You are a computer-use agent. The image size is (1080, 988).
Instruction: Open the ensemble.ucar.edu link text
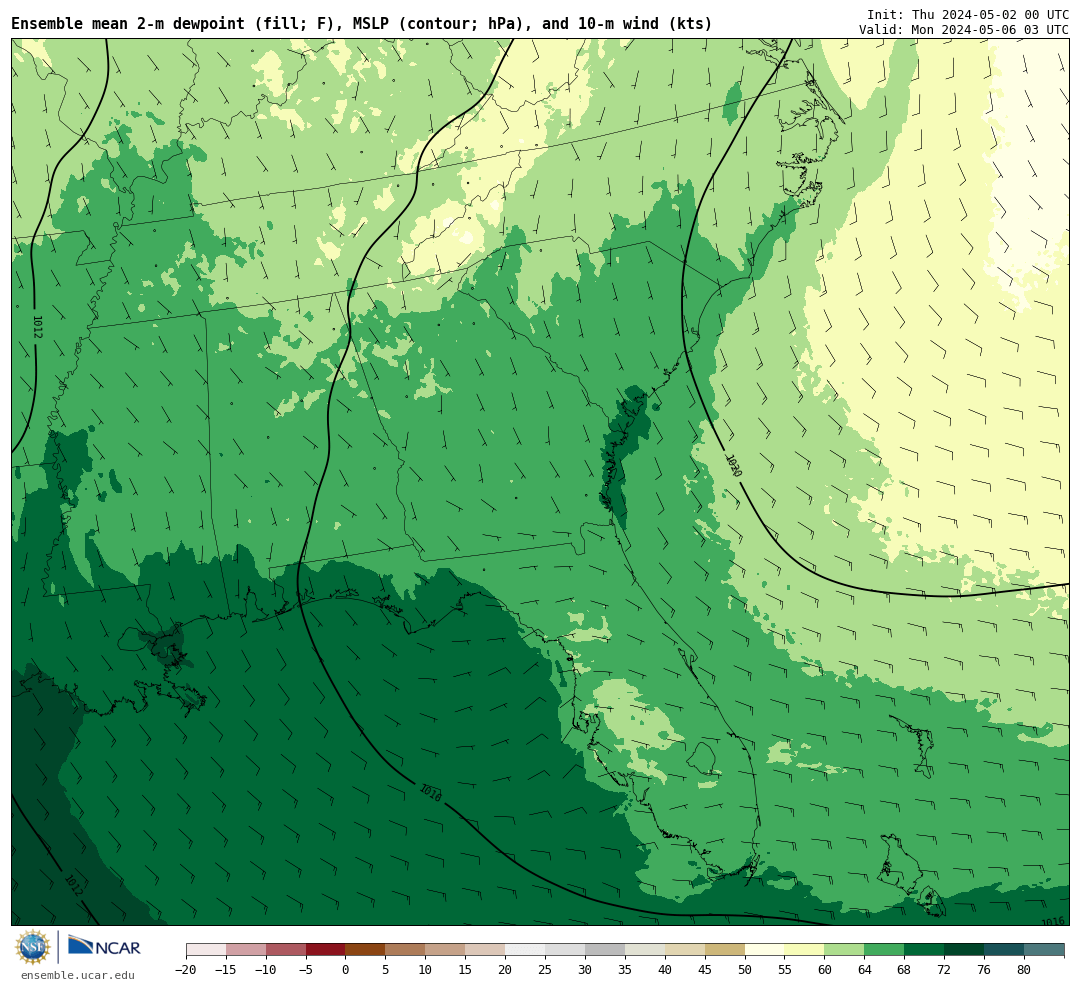point(78,975)
